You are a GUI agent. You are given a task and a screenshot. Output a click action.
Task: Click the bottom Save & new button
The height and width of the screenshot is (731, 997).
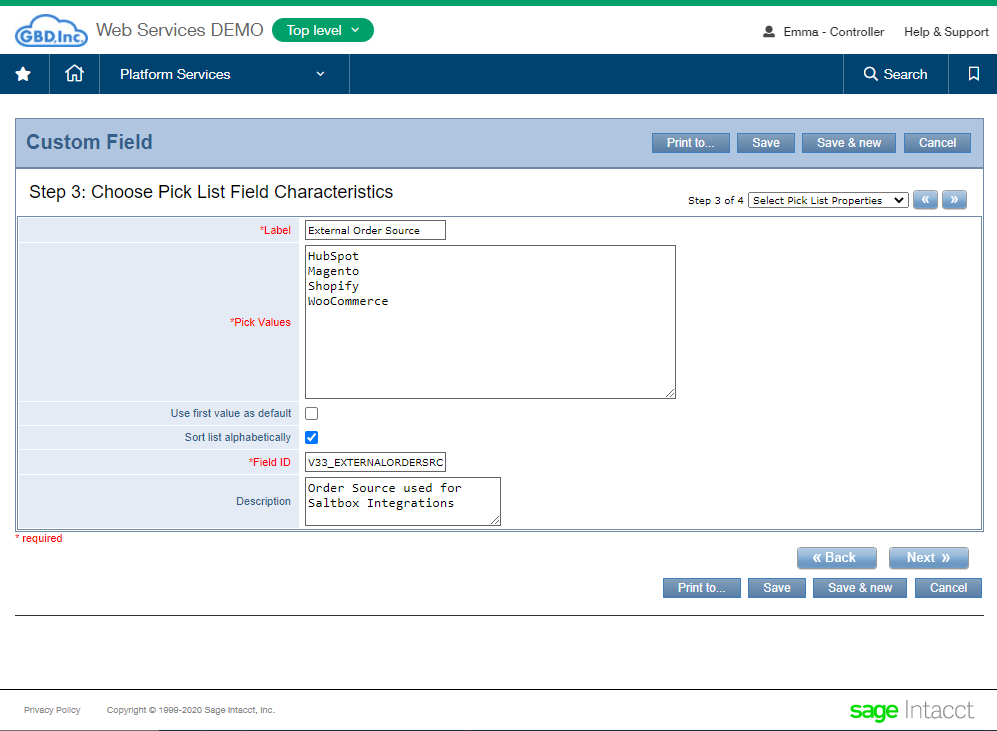[x=860, y=588]
